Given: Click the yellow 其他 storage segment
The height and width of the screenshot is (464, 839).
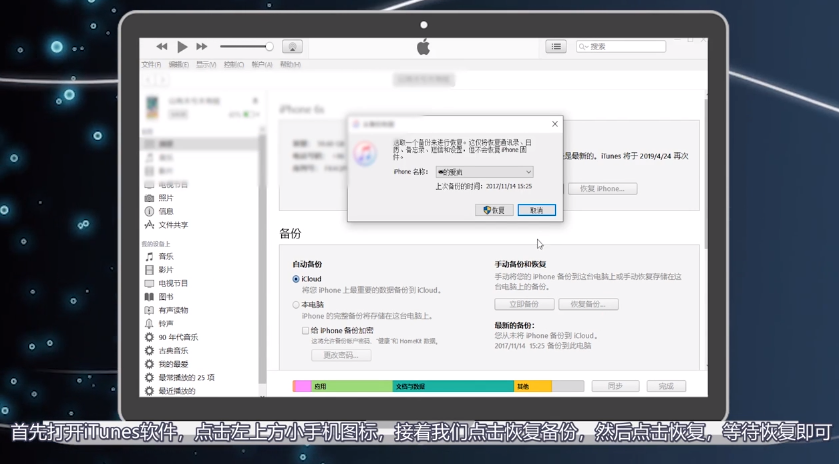Looking at the screenshot, I should [x=533, y=386].
